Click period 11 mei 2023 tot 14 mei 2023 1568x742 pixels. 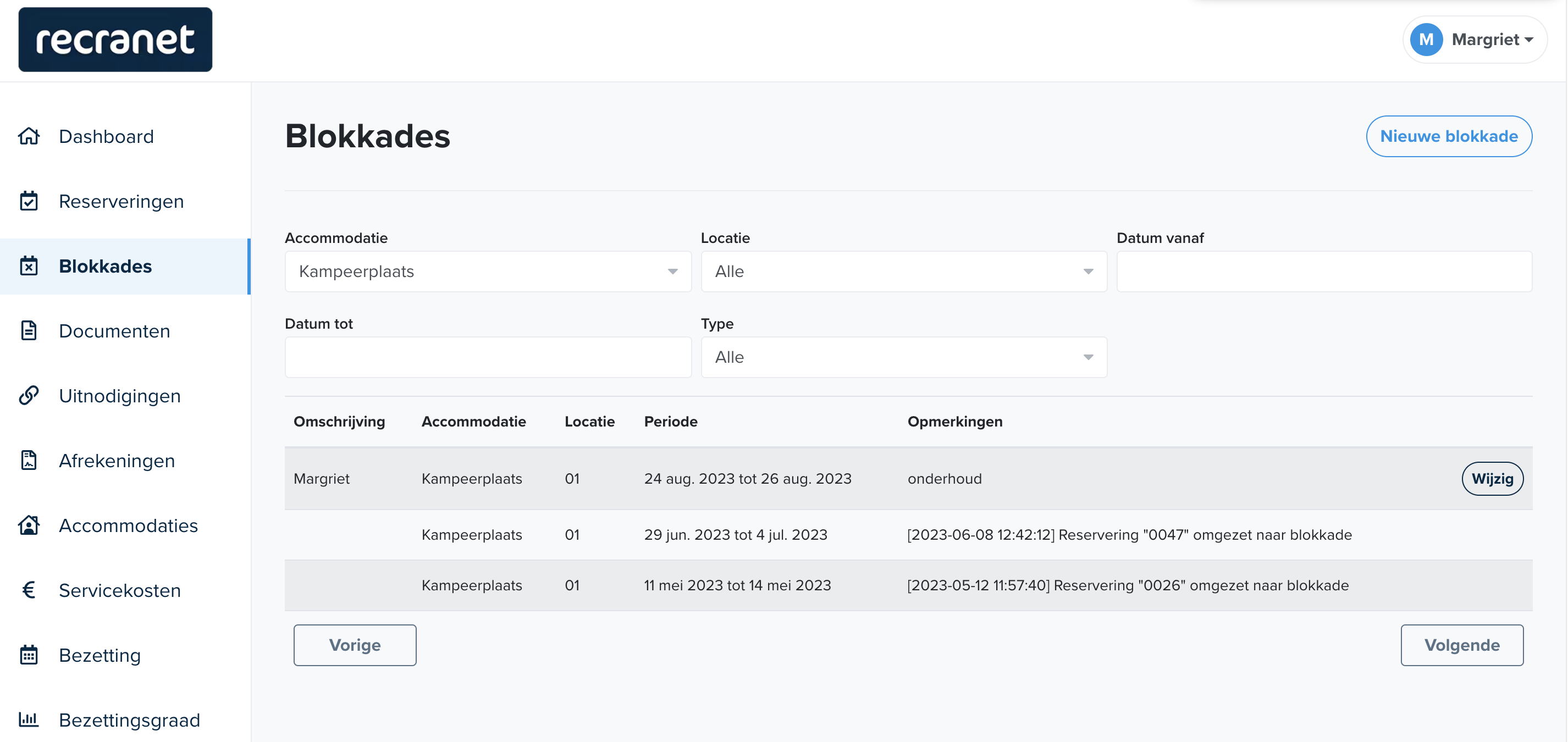(737, 585)
